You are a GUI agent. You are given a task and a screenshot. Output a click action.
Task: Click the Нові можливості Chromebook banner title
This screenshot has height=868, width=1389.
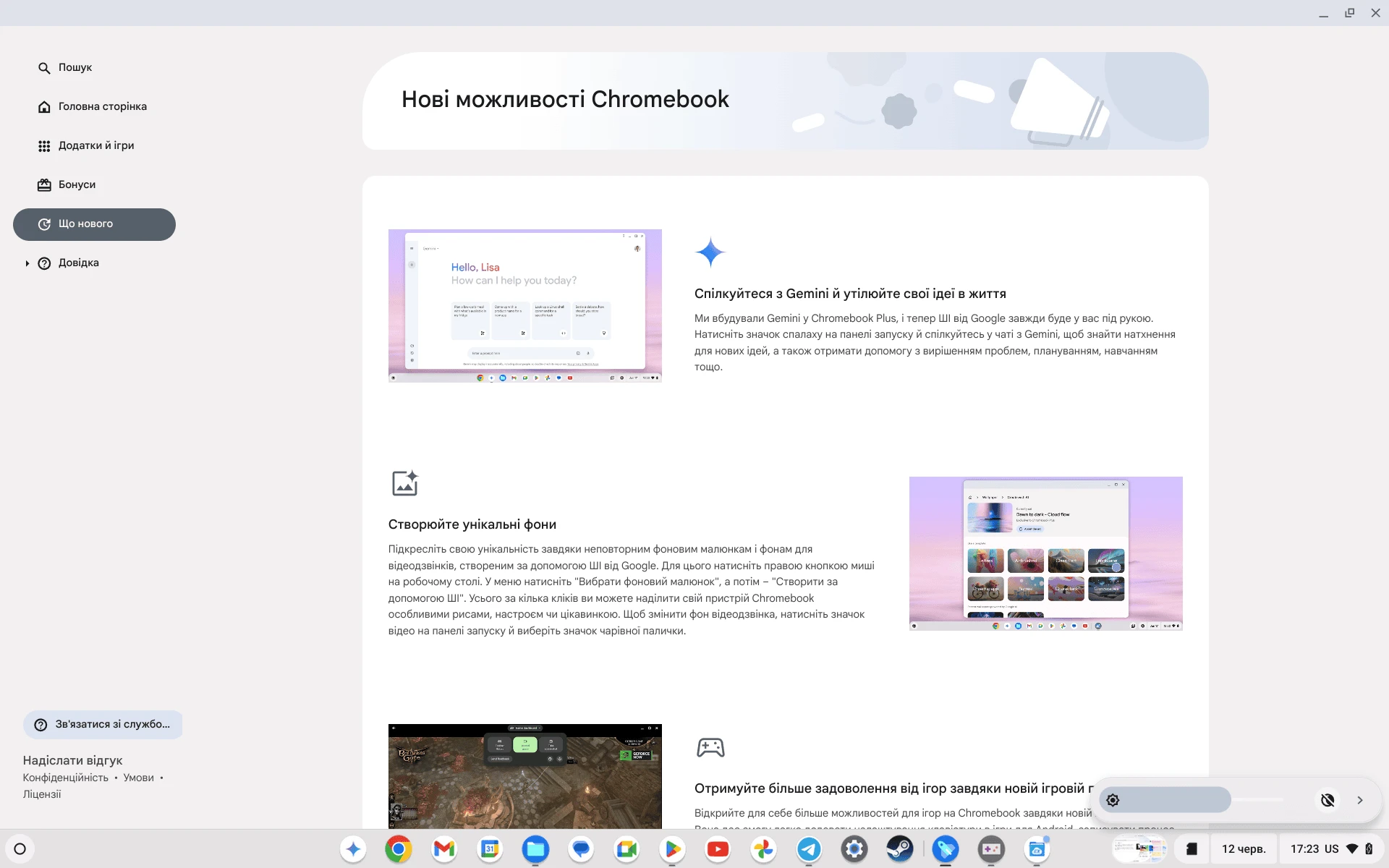coord(565,99)
